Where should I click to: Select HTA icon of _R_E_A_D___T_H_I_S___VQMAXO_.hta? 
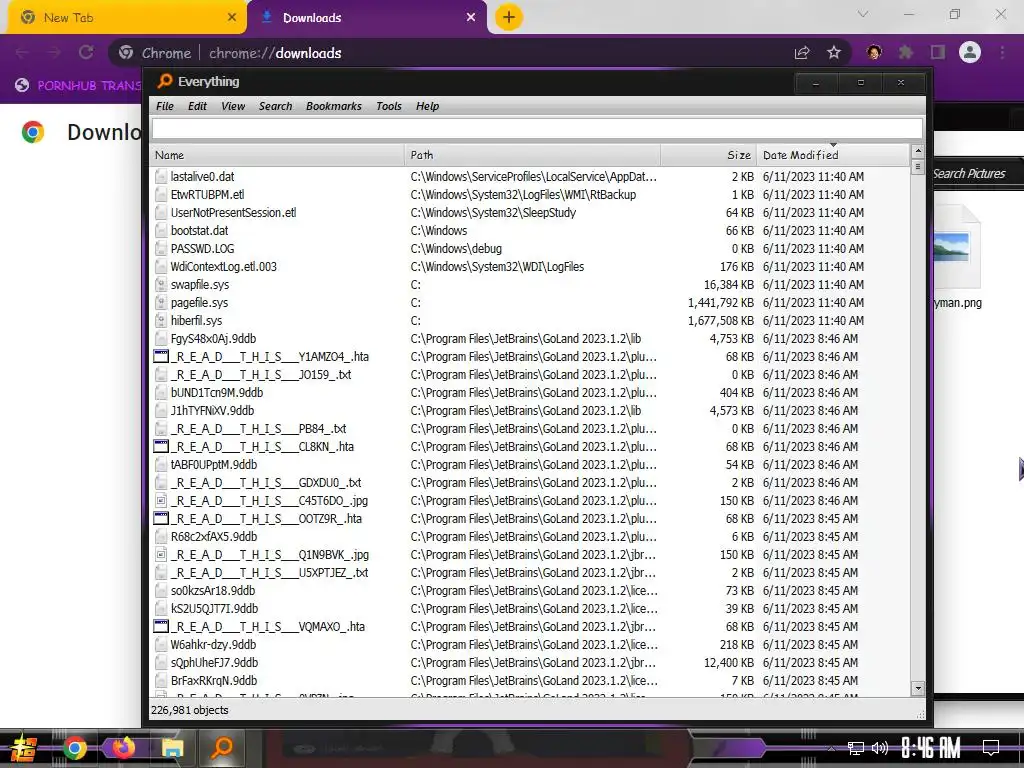pyautogui.click(x=161, y=626)
